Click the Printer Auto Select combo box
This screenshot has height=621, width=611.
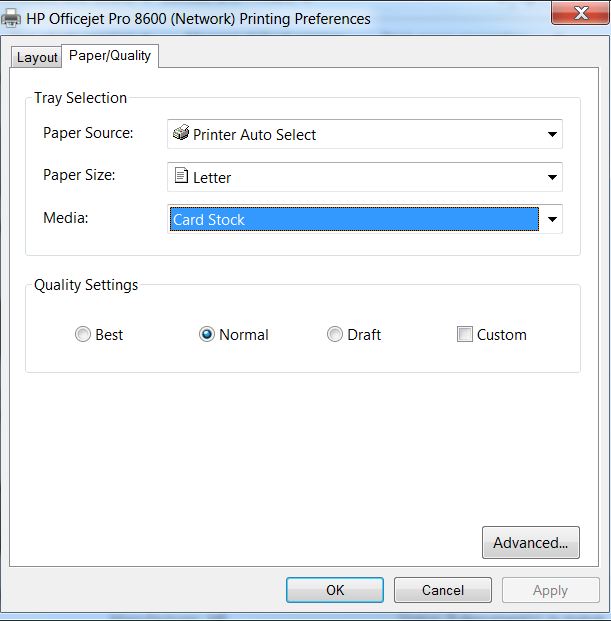click(x=365, y=134)
